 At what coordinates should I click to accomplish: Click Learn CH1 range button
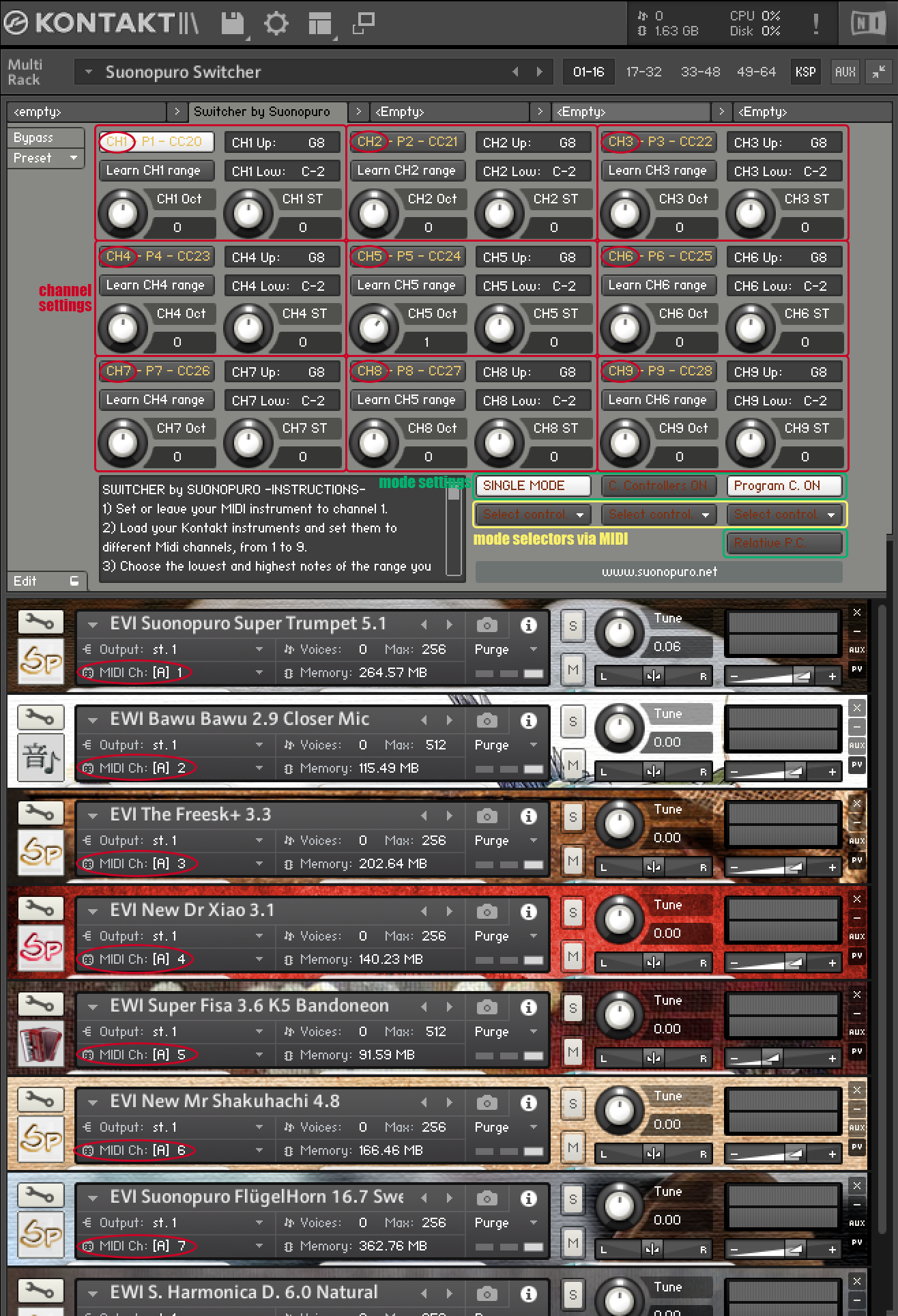coord(156,171)
